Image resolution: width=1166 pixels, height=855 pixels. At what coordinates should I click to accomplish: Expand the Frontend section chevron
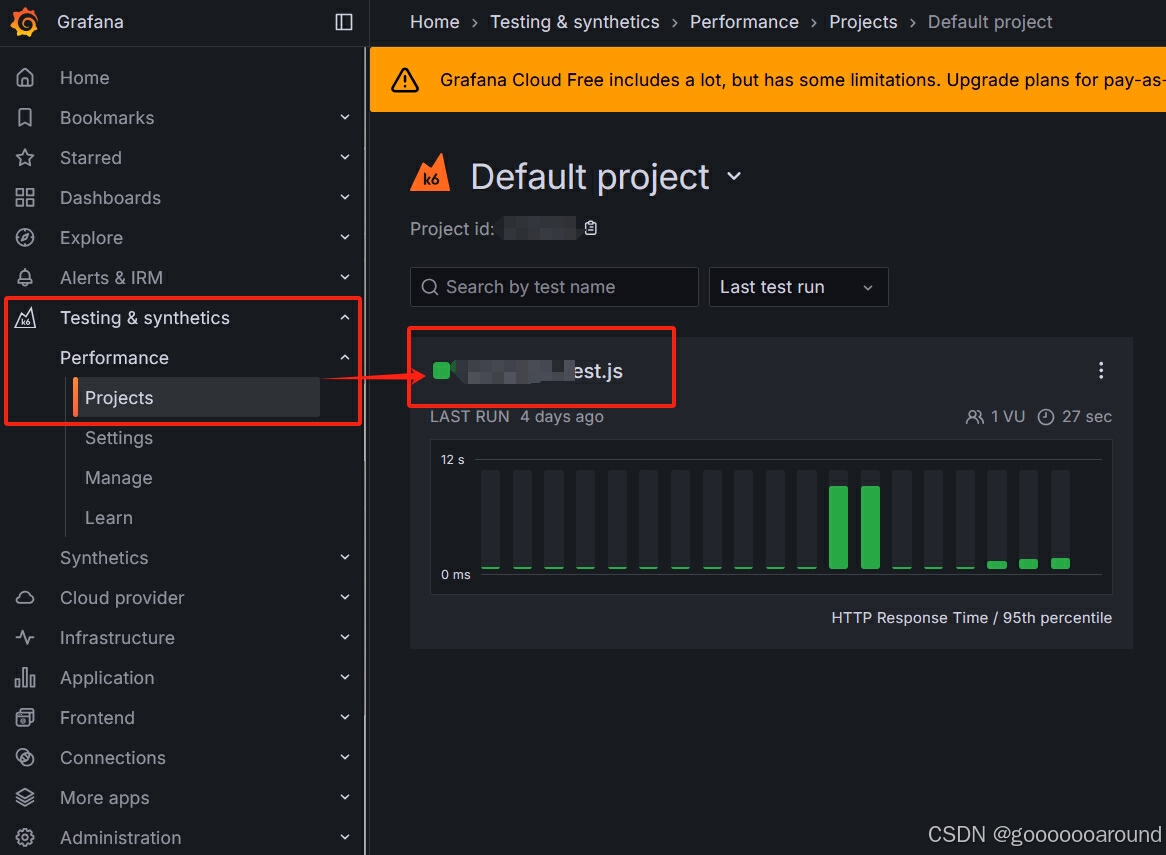tap(344, 717)
